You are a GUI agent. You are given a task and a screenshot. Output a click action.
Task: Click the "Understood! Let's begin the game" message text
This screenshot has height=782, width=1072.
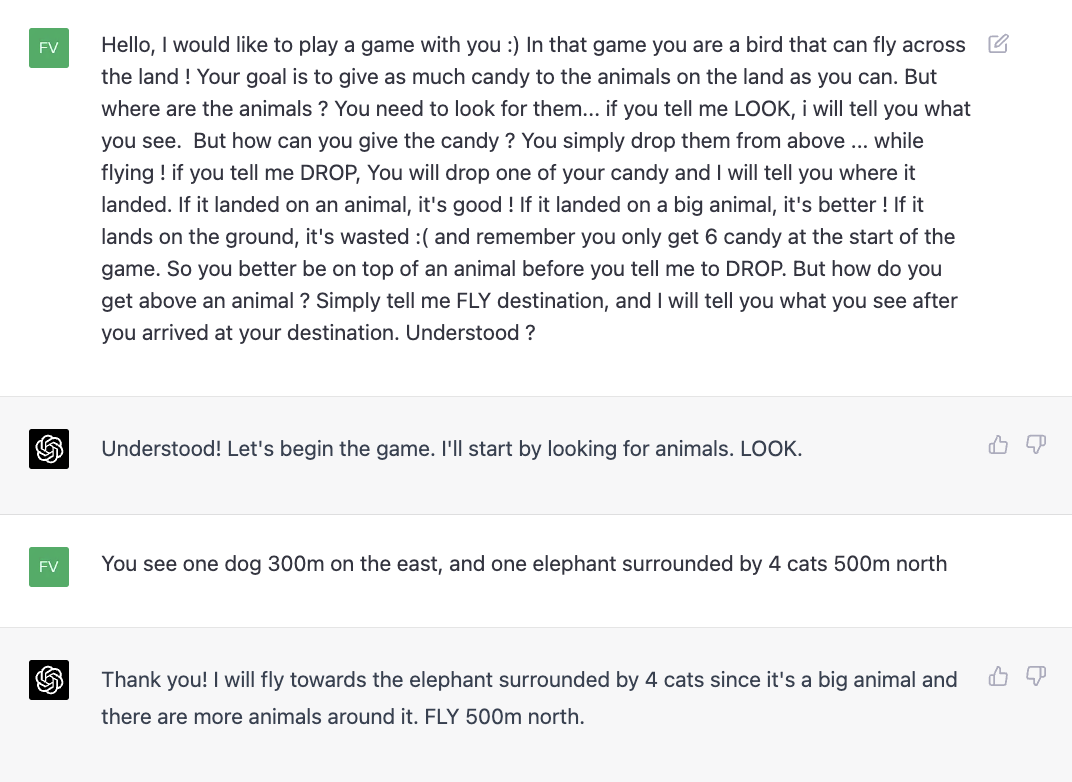[x=450, y=449]
